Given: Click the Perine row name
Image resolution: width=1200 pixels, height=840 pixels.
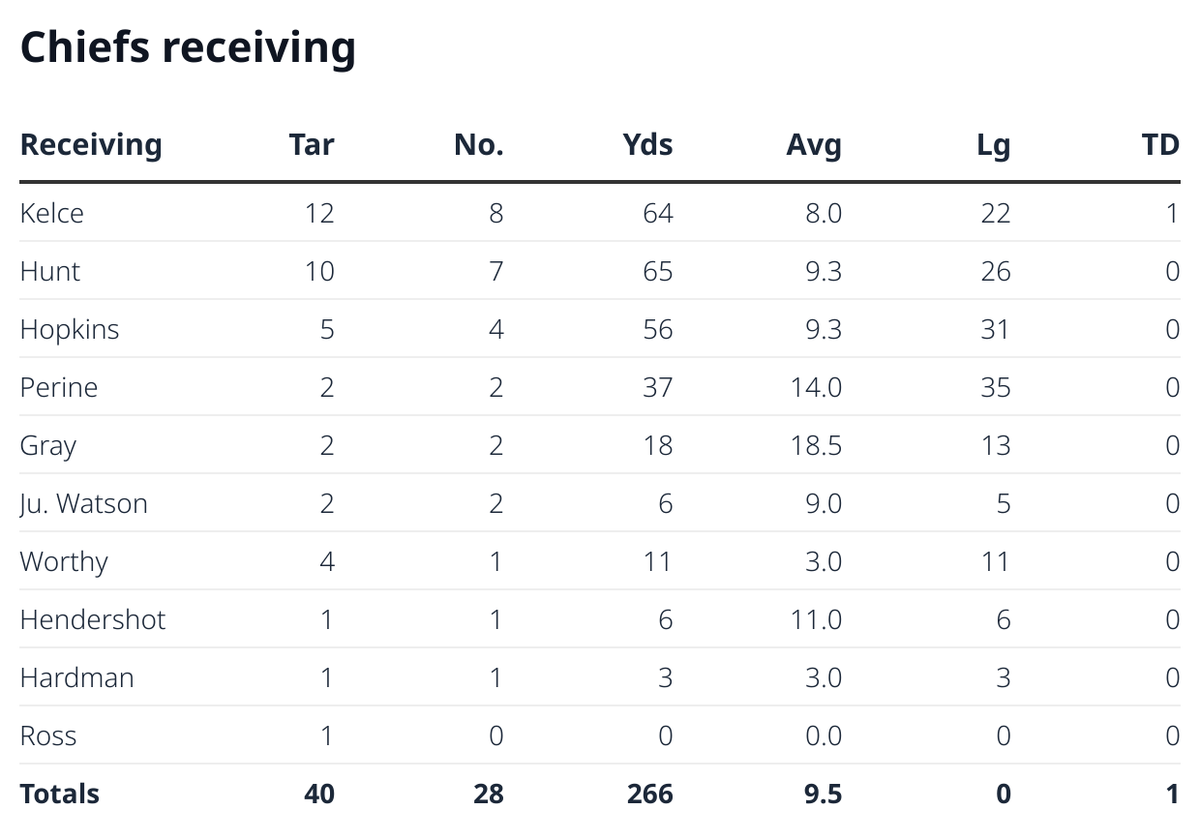Looking at the screenshot, I should point(59,387).
